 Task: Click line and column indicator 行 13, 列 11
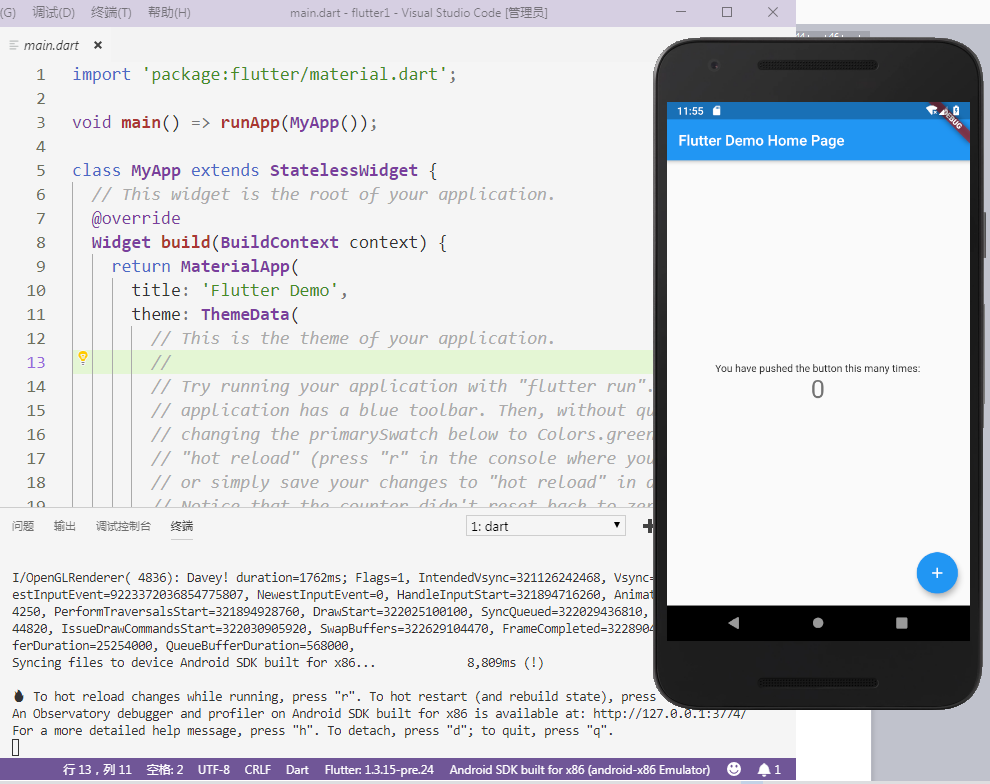(x=97, y=769)
